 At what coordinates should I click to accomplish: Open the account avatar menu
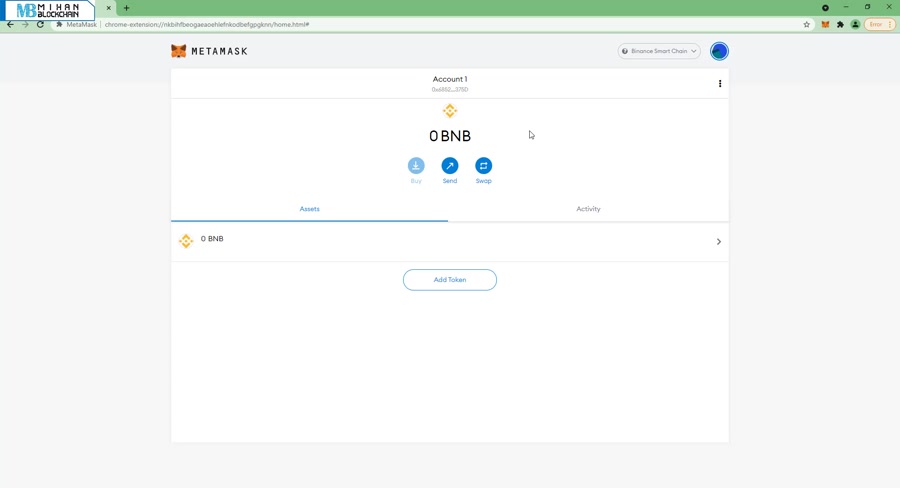[x=719, y=51]
